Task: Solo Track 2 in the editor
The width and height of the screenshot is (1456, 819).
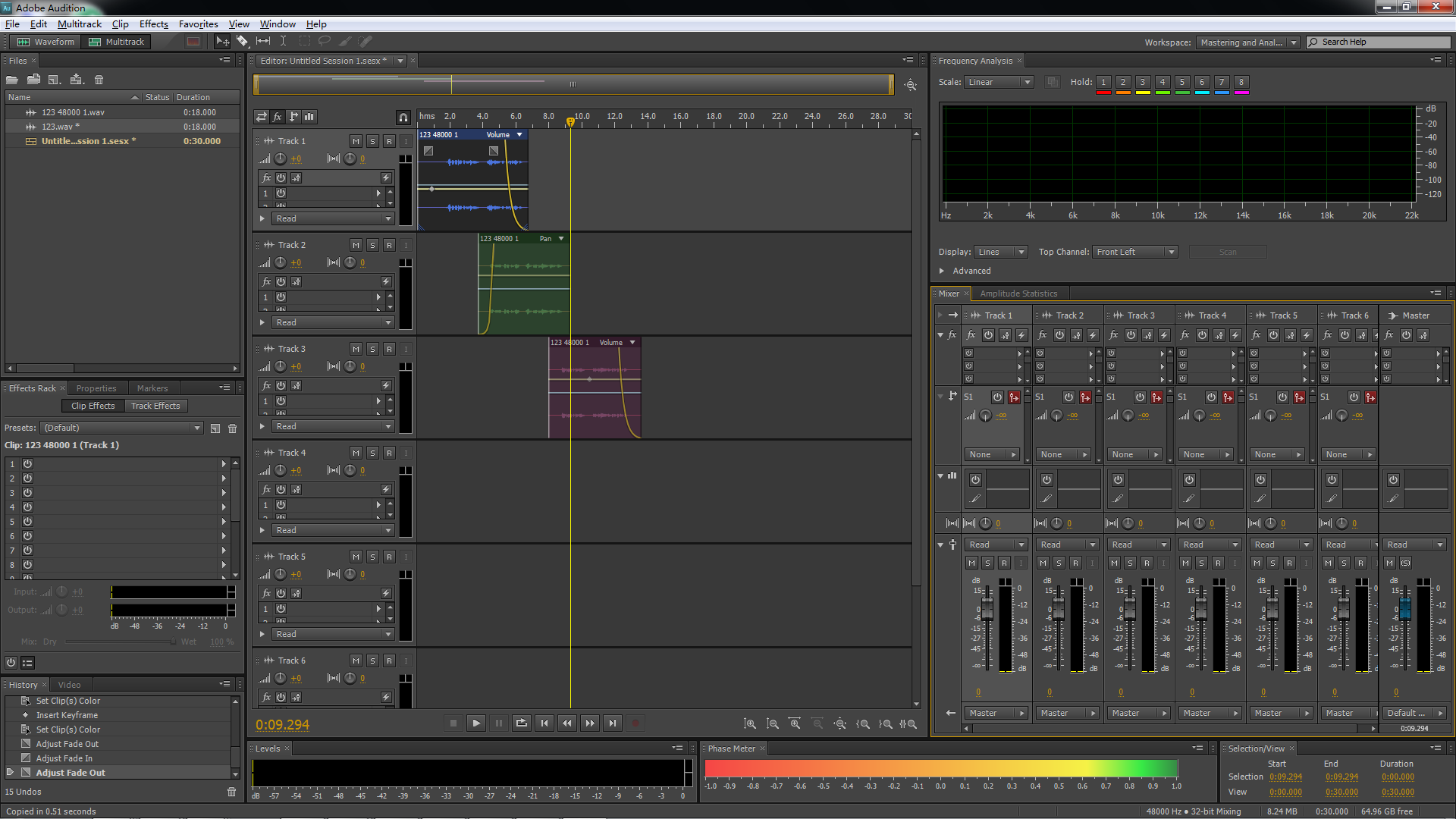Action: (x=372, y=245)
